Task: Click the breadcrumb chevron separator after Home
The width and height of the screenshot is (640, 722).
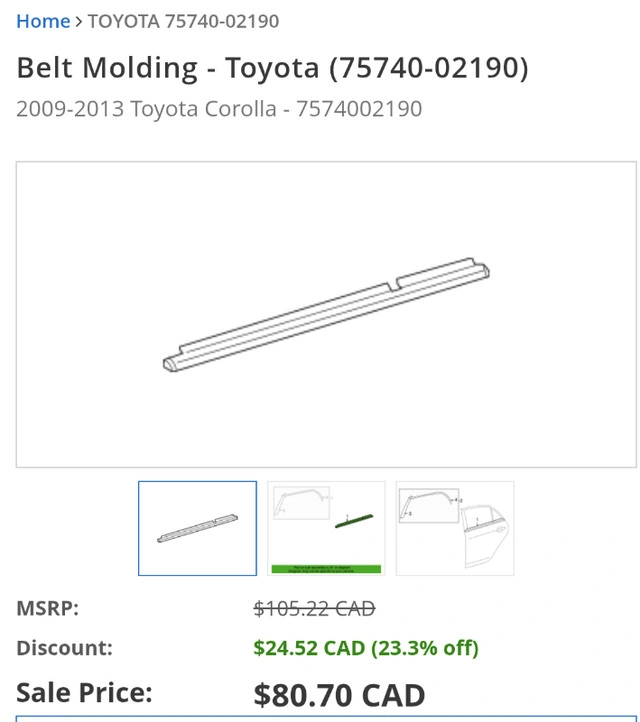Action: [79, 21]
